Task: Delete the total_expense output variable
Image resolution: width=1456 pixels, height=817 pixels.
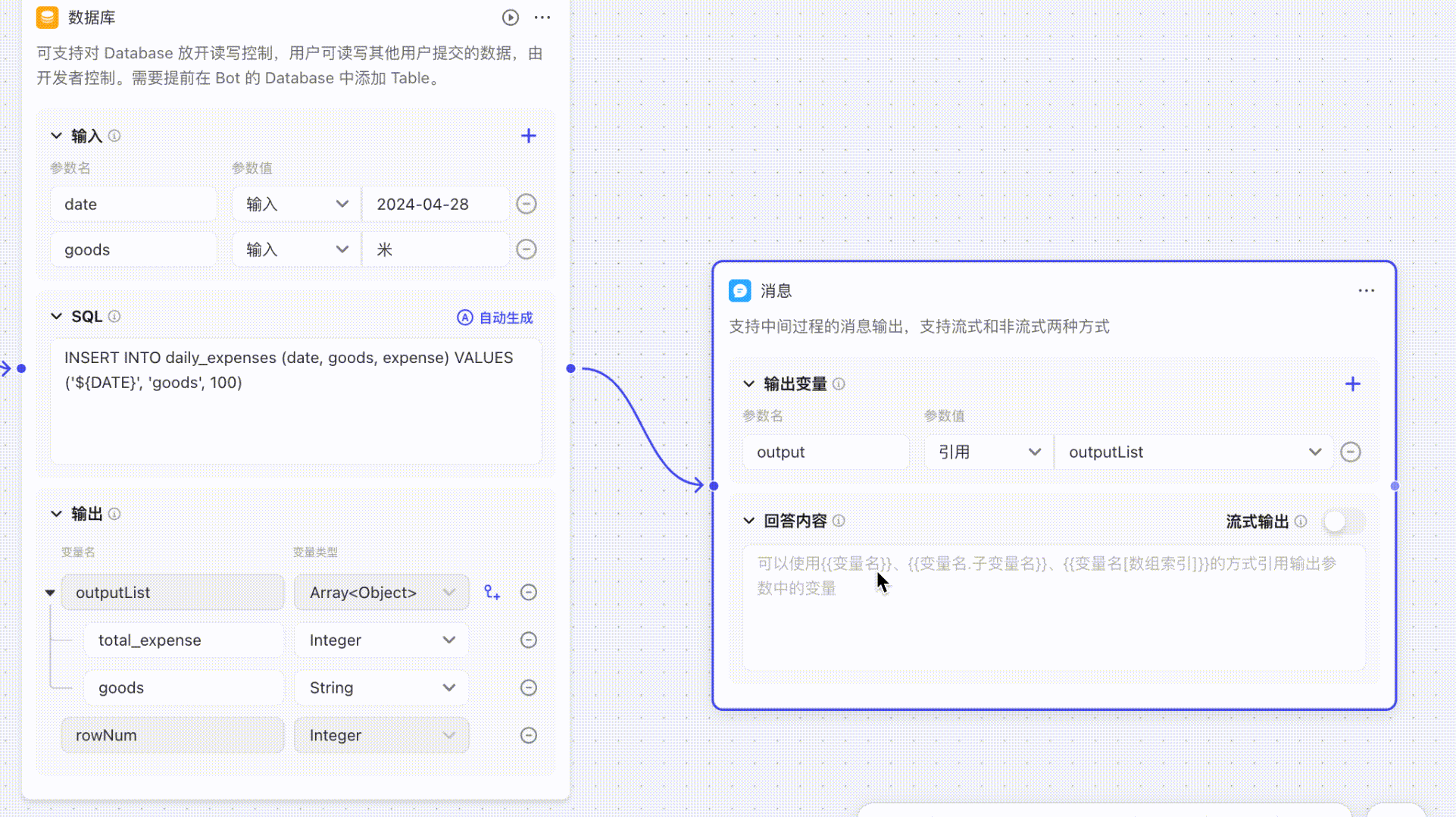Action: pos(528,640)
